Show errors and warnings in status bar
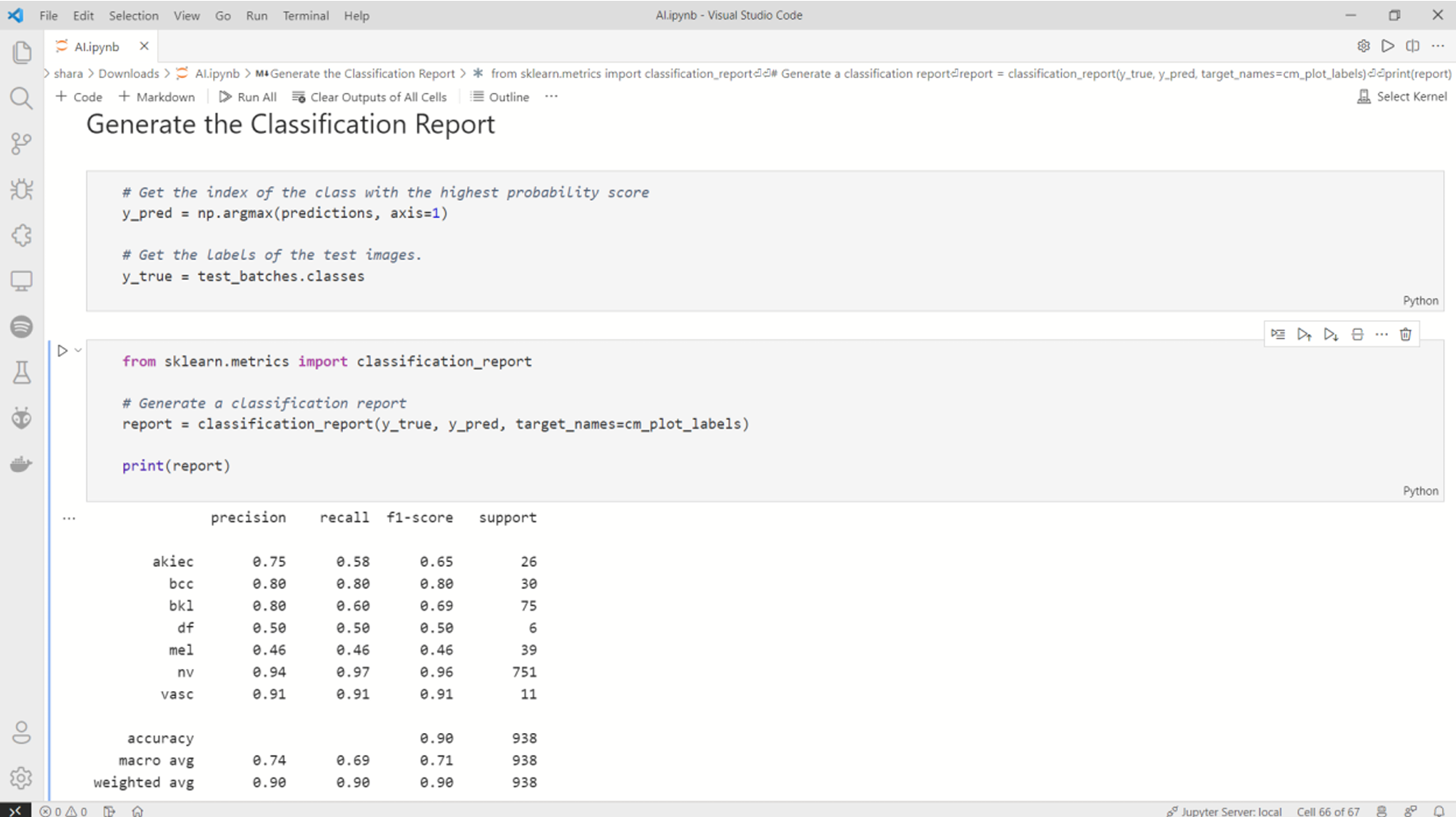1456x817 pixels. tap(63, 811)
